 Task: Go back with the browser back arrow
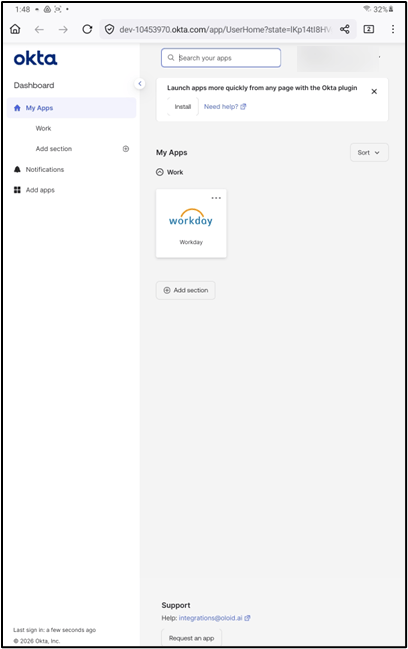39,29
